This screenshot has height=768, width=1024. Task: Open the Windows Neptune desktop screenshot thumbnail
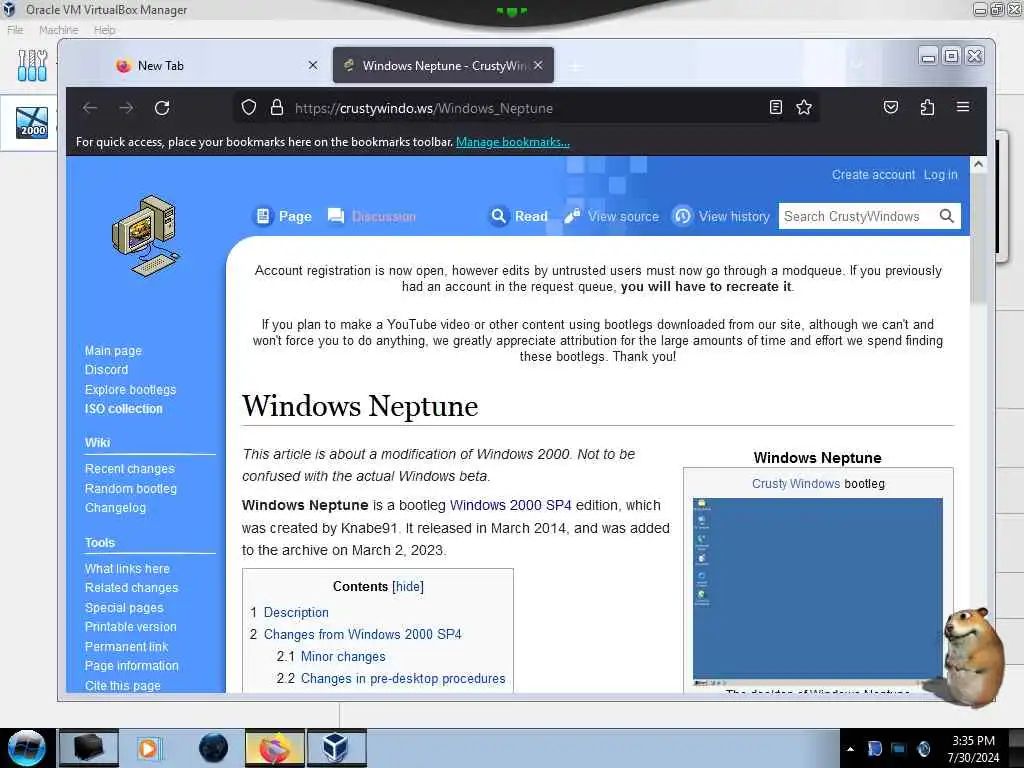click(818, 592)
